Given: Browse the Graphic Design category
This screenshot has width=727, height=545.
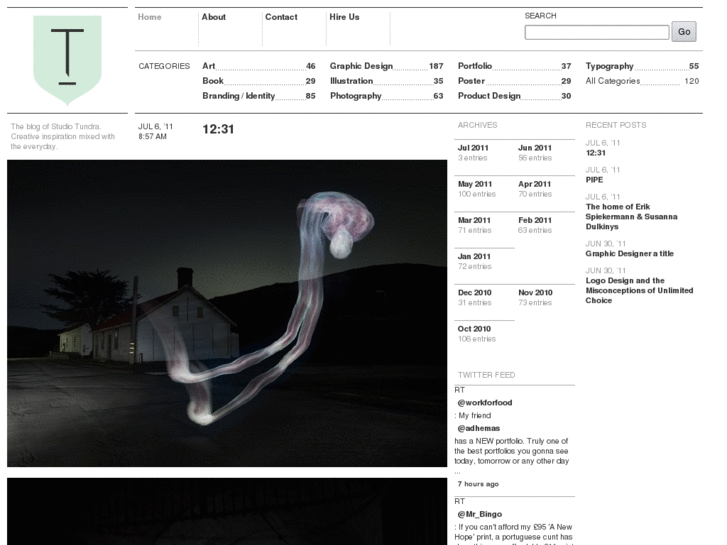Looking at the screenshot, I should (361, 66).
